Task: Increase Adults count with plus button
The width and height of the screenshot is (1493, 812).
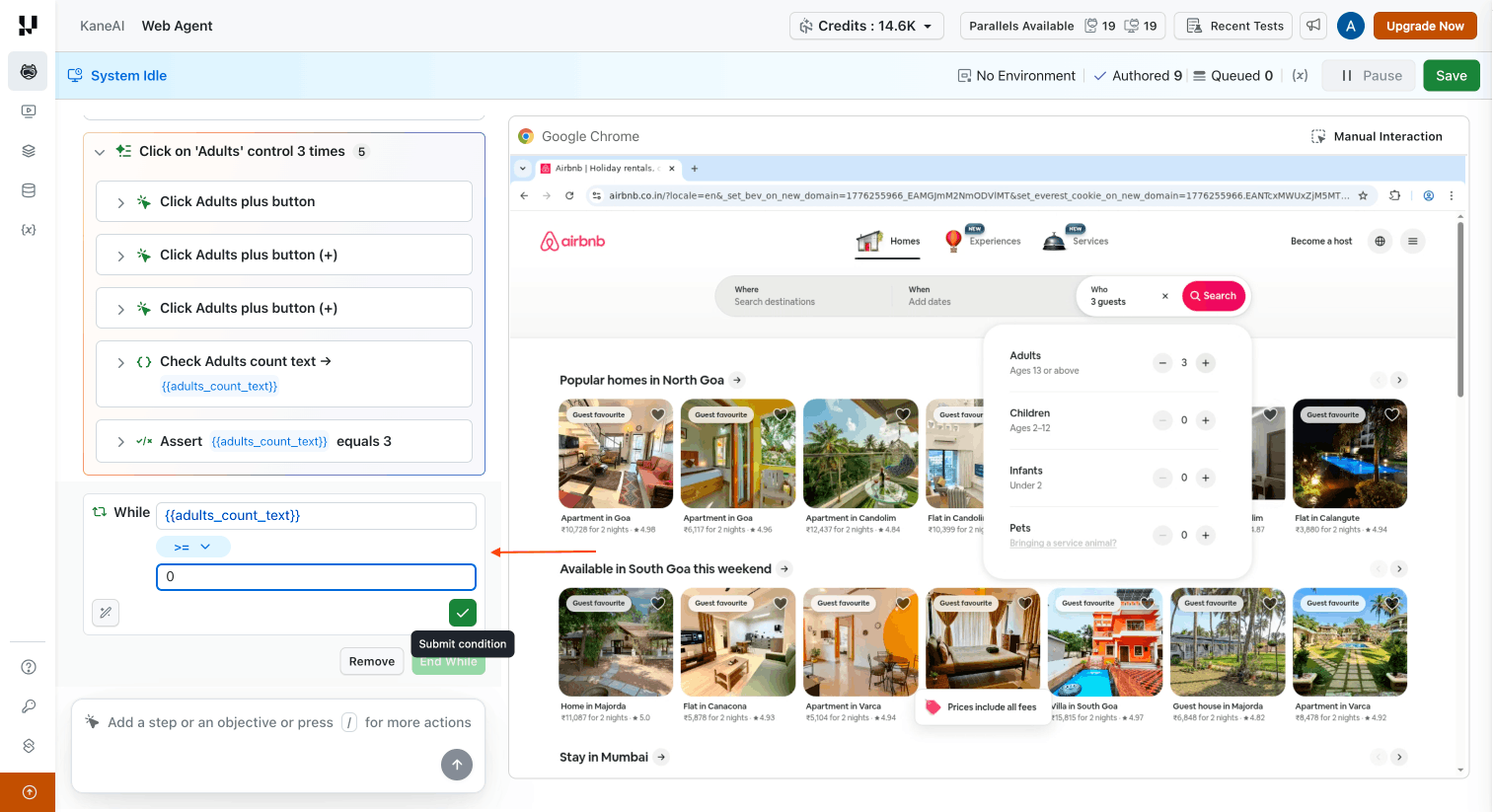Action: click(1205, 363)
